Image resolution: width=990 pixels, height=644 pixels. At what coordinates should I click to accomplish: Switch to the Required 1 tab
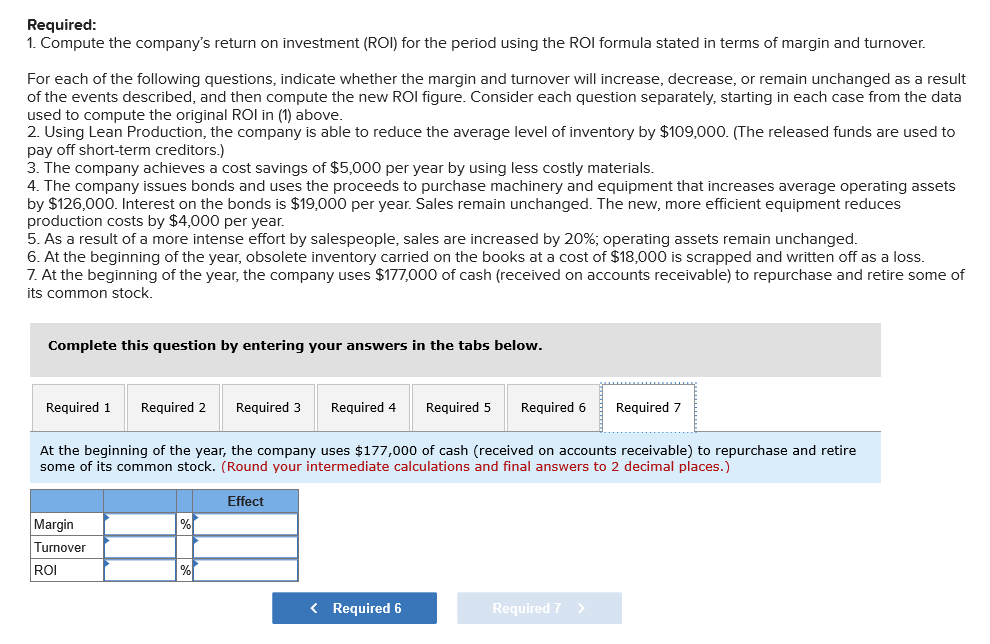pyautogui.click(x=78, y=407)
